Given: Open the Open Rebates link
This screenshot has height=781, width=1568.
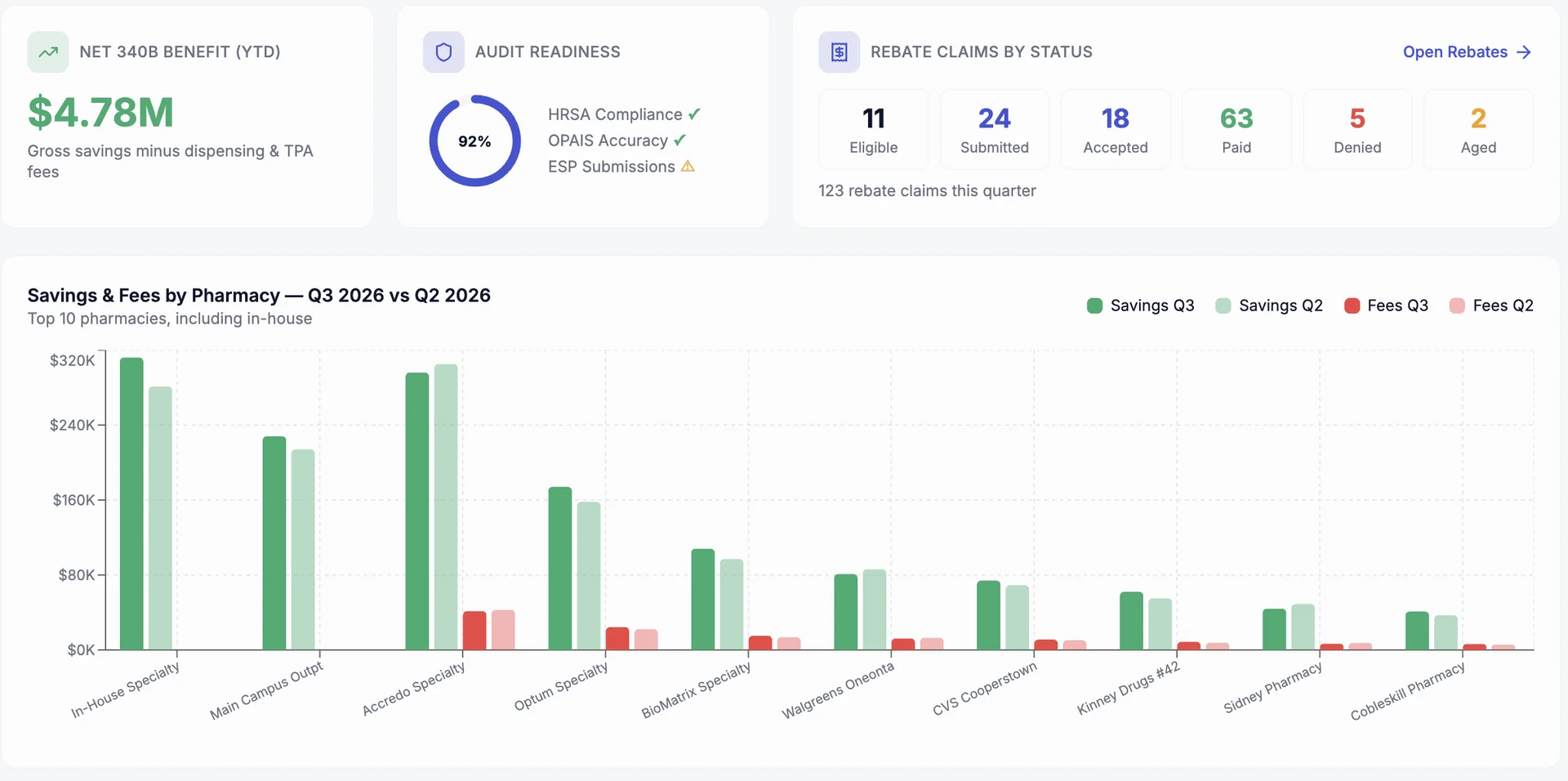Looking at the screenshot, I should (1467, 52).
